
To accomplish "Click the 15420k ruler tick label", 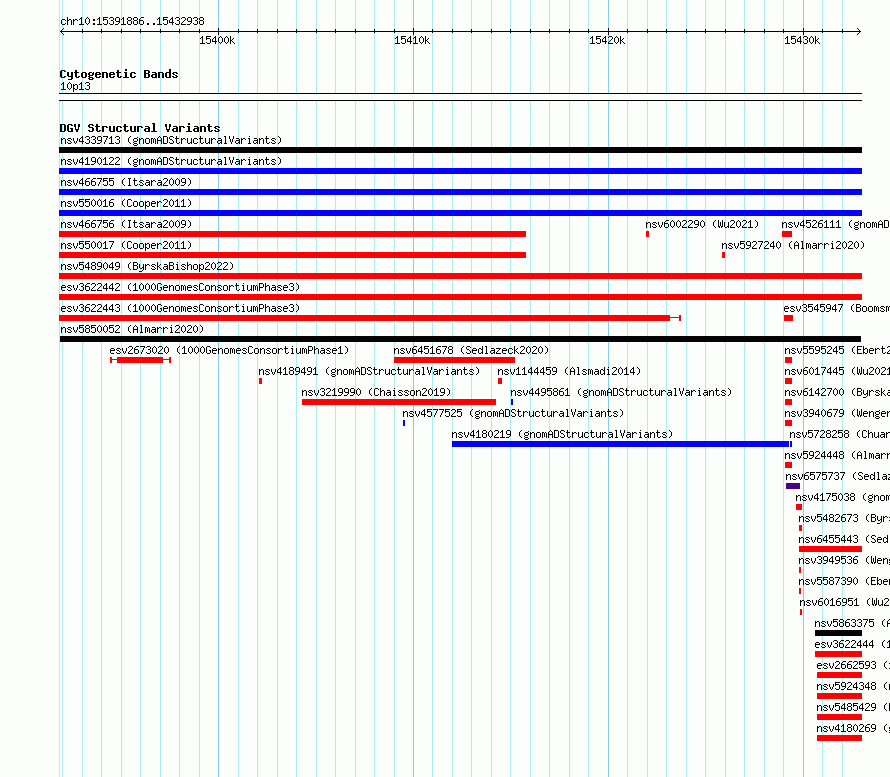I will 607,40.
